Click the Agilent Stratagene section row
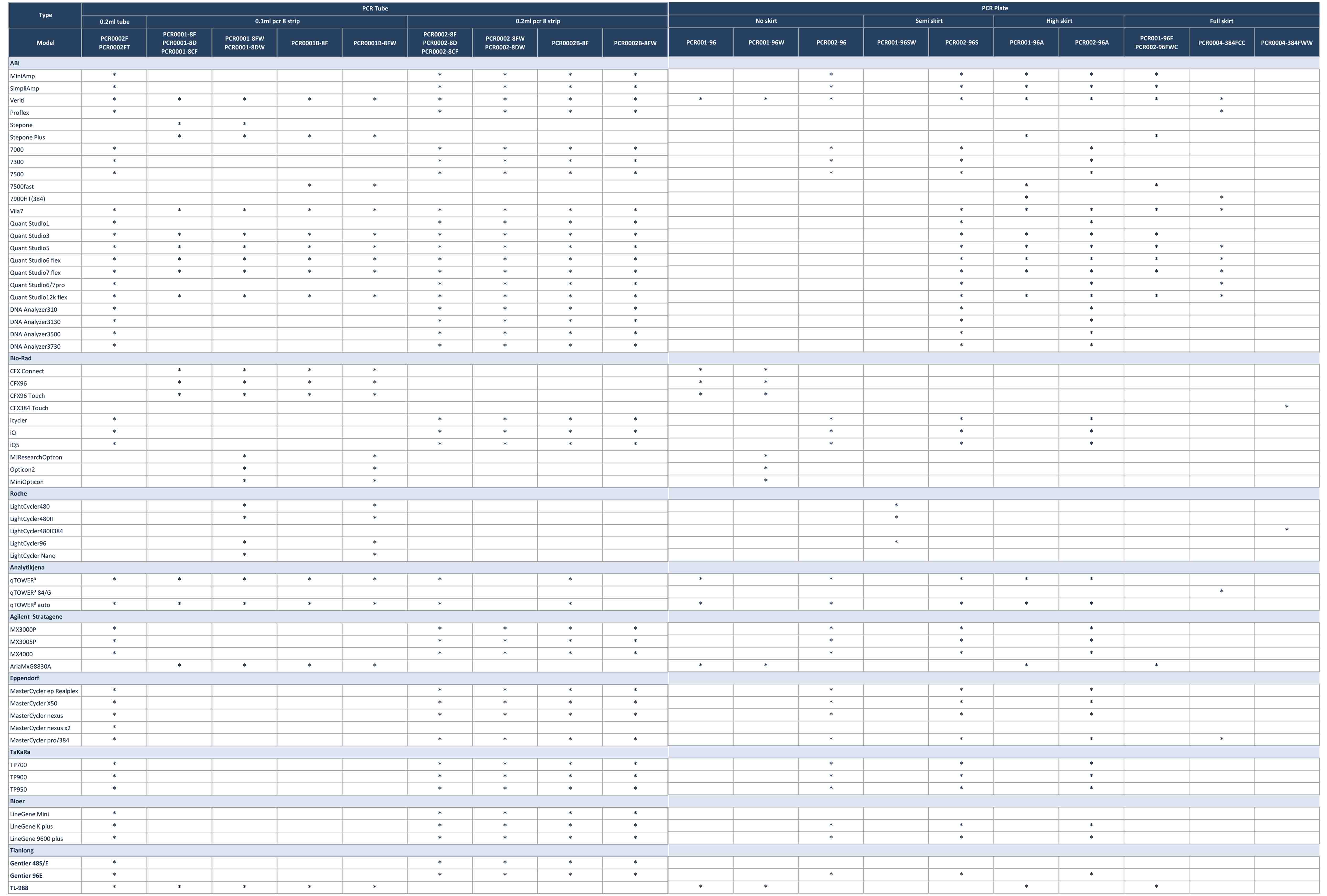Viewport: 1327px width, 896px height. (x=664, y=616)
